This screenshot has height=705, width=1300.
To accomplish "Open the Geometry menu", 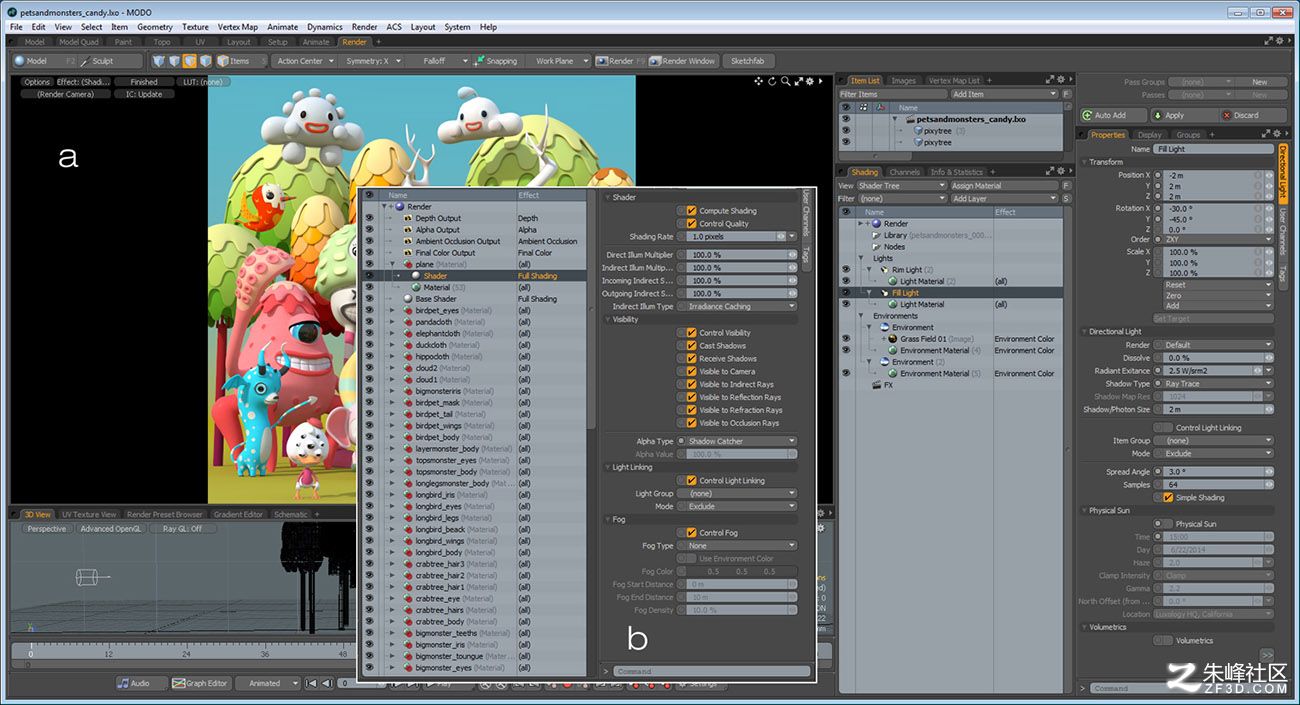I will pos(155,27).
